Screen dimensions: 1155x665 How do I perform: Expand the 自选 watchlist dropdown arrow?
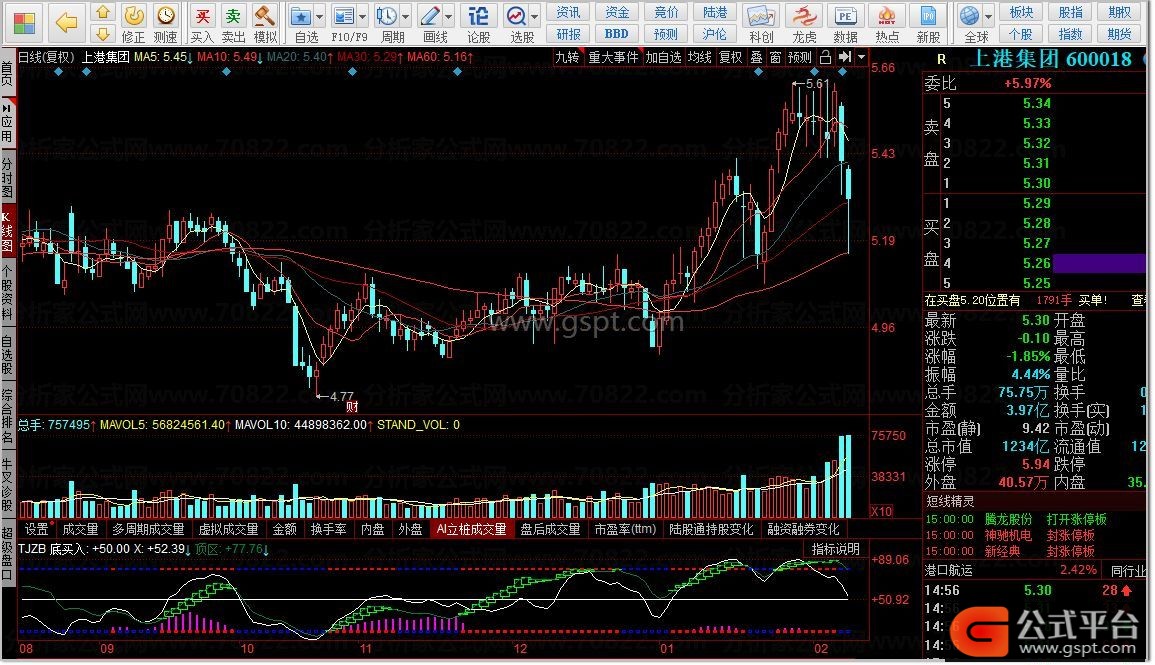click(x=320, y=17)
